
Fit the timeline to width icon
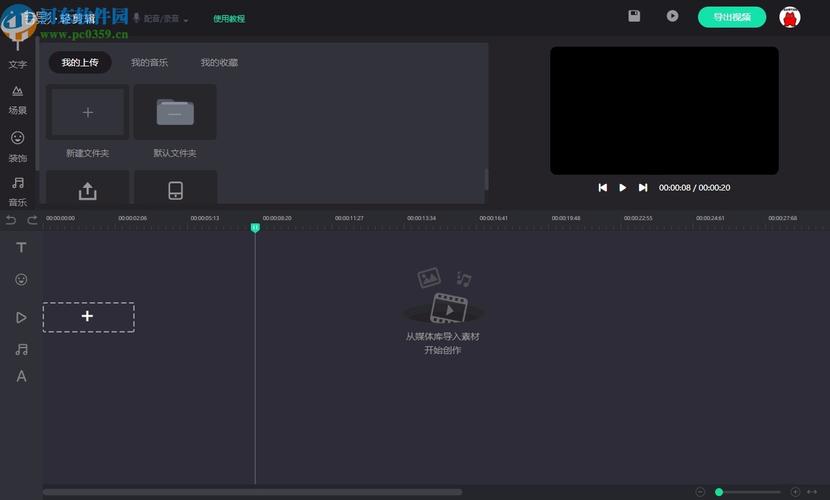coord(812,492)
